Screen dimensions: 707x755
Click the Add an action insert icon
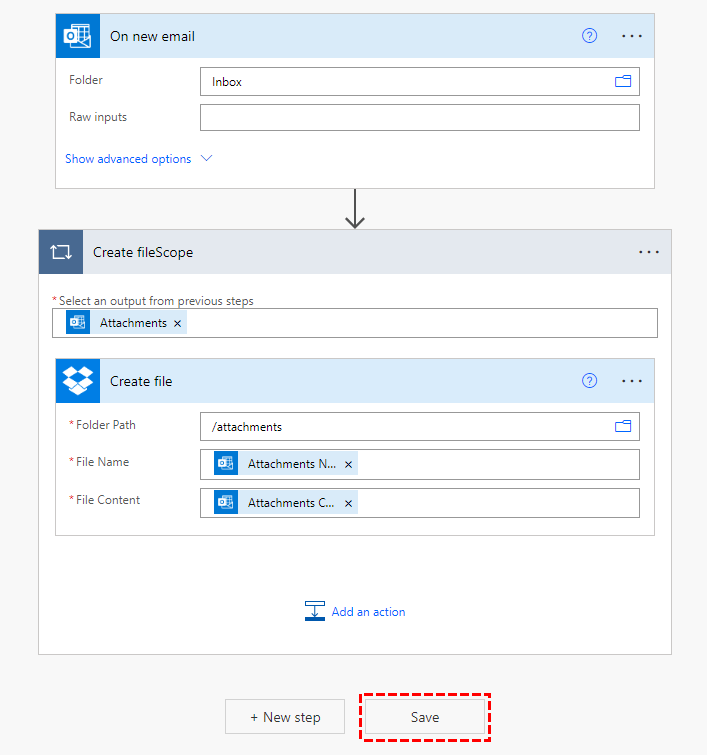point(315,611)
